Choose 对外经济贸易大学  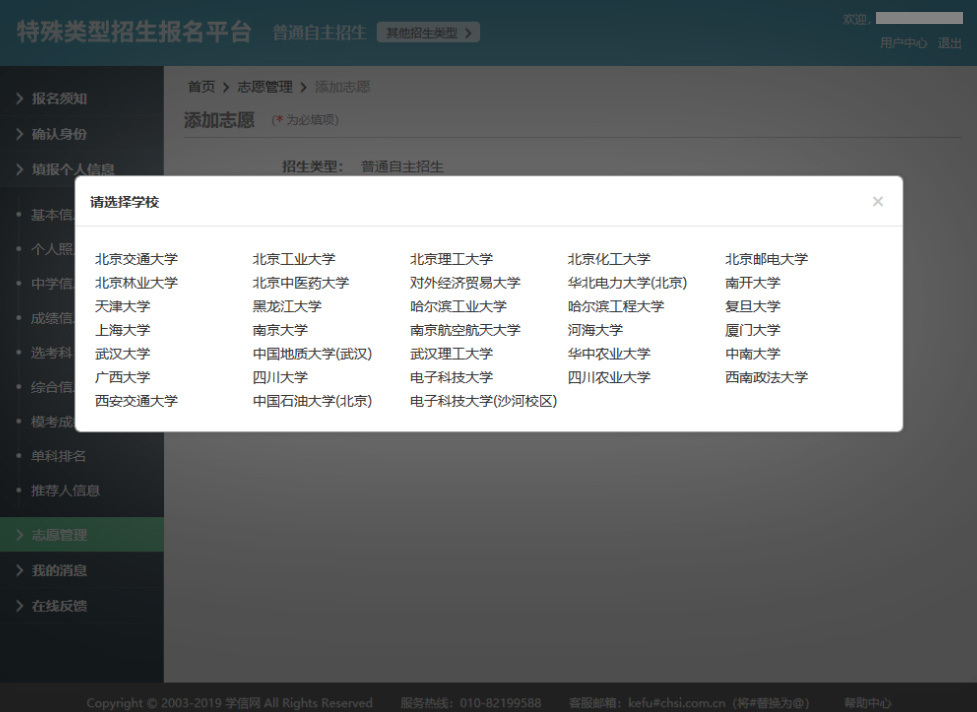pos(465,283)
